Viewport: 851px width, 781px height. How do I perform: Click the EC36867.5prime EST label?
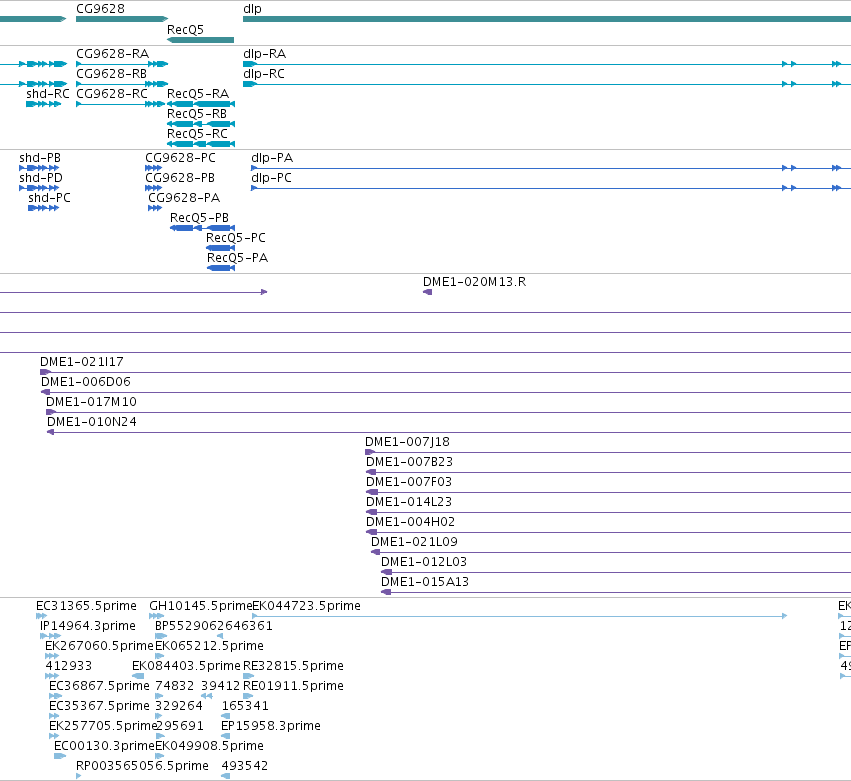[99, 687]
